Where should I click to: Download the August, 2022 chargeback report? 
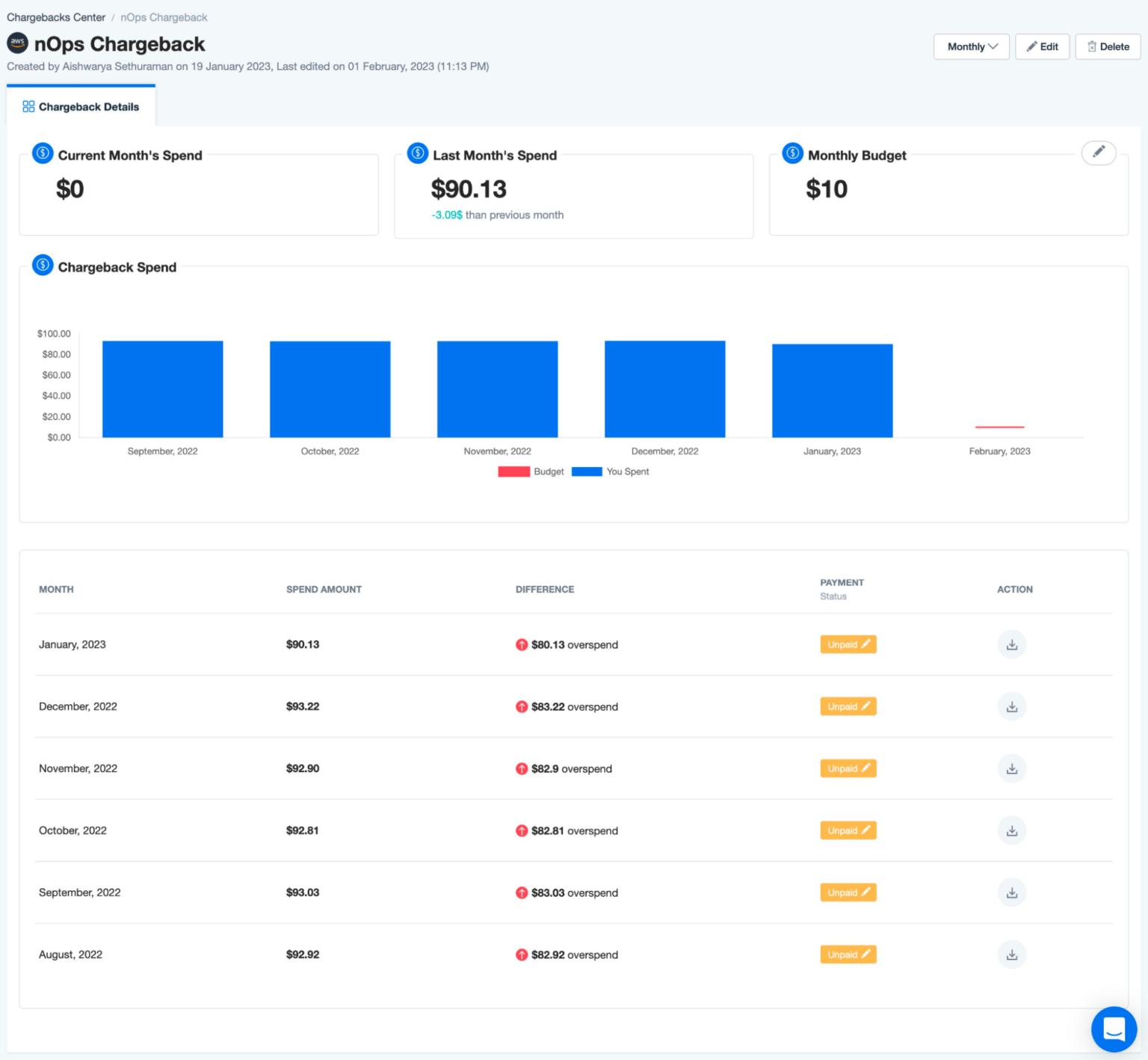1012,954
